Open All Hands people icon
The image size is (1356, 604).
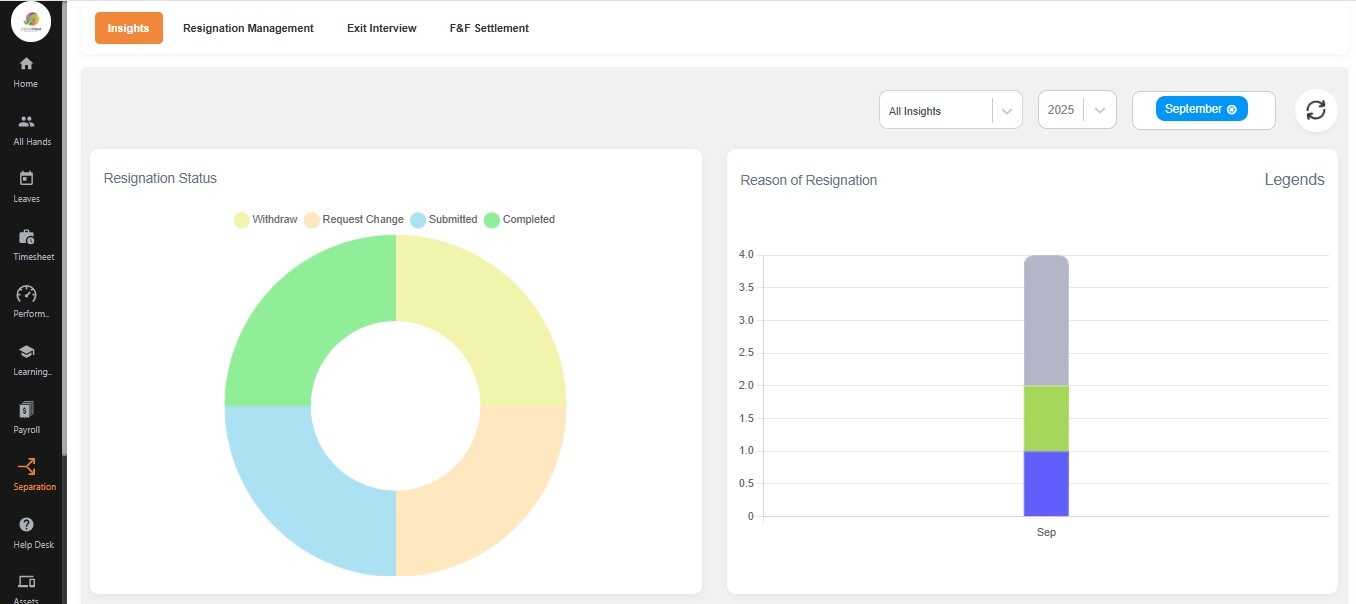(26, 122)
